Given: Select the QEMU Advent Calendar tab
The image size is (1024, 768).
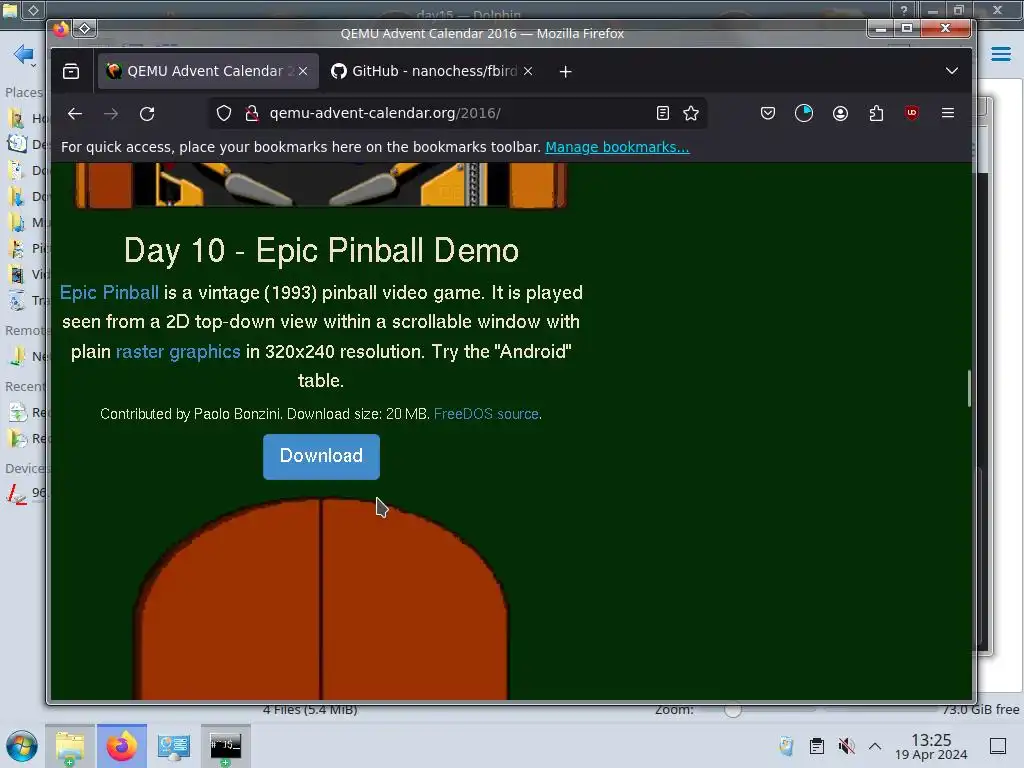Looking at the screenshot, I should click(208, 71).
